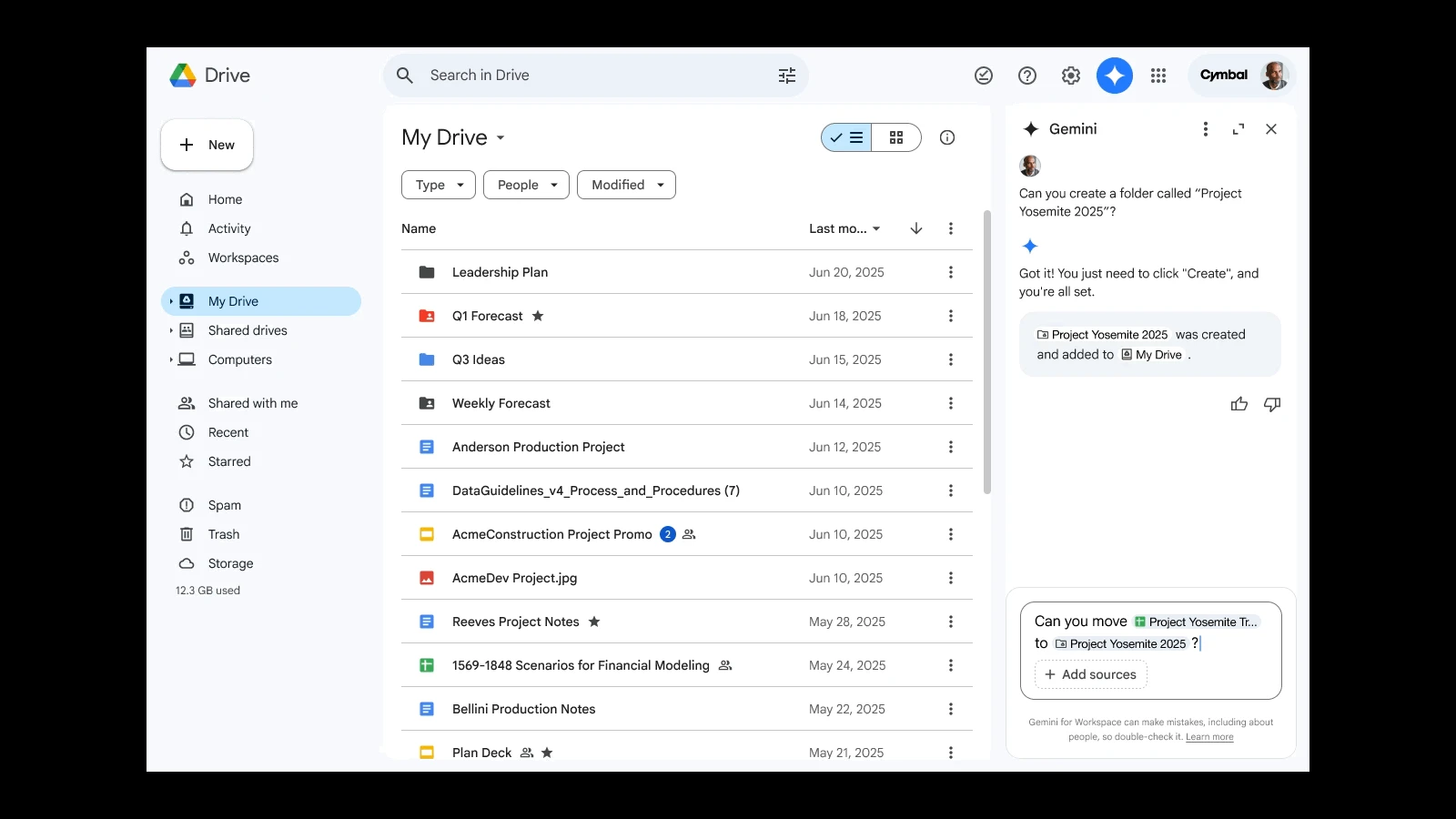Open more actions for Leadership Plan
This screenshot has width=1456, height=819.
[x=951, y=272]
